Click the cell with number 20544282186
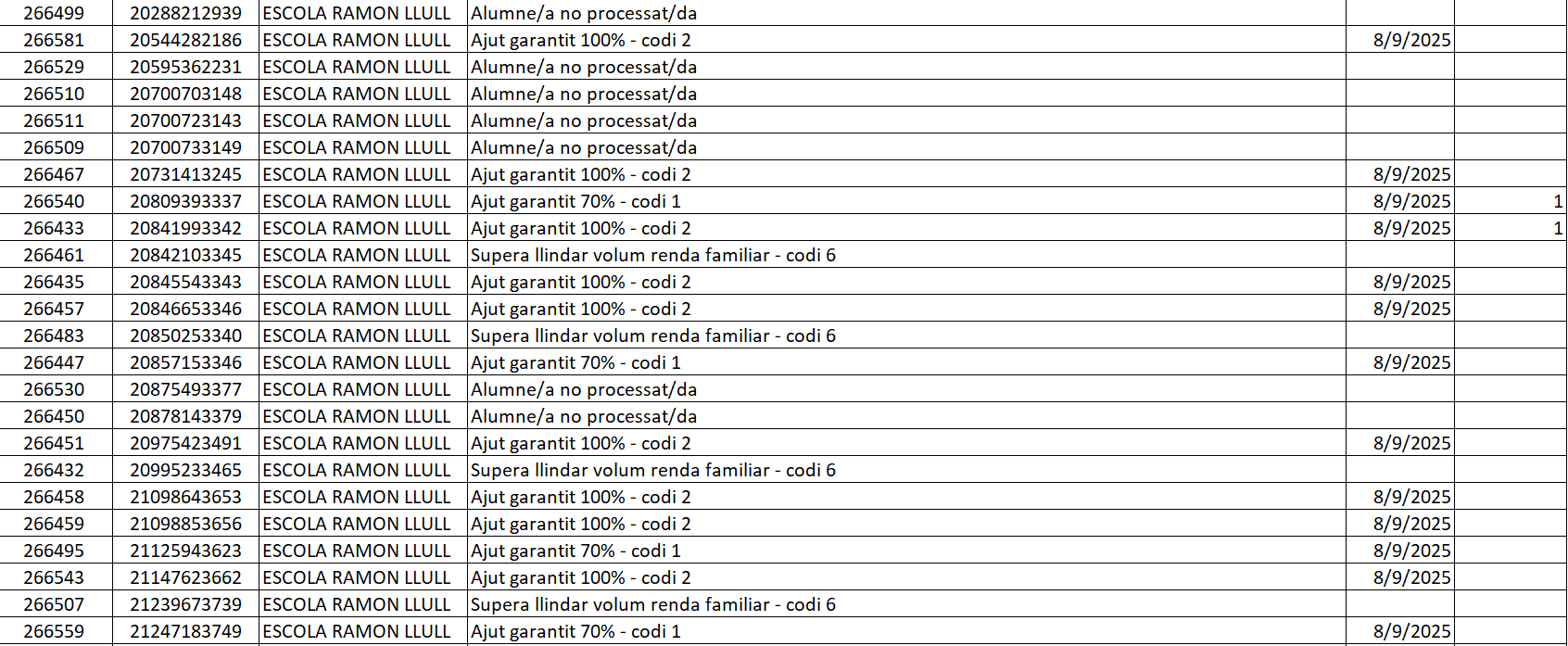 tap(185, 40)
